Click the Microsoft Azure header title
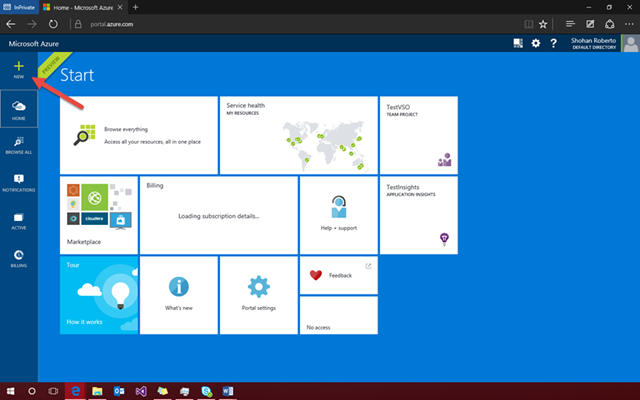This screenshot has height=400, width=640. [x=34, y=44]
